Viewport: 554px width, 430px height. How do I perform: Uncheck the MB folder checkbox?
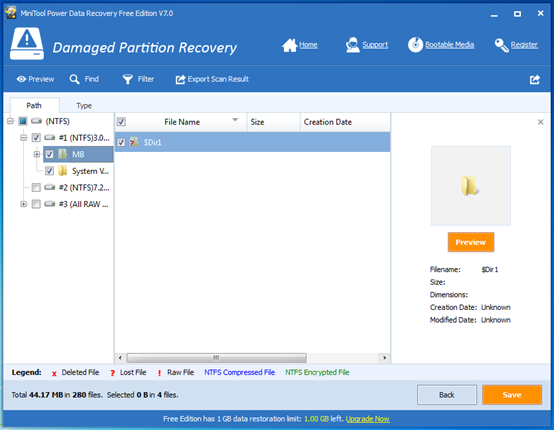pos(49,154)
